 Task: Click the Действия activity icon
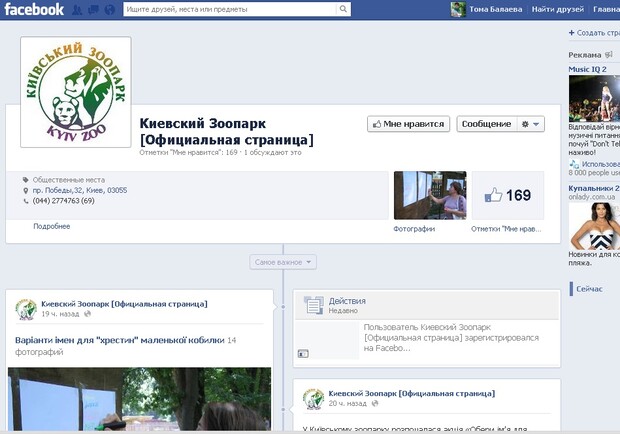point(314,305)
